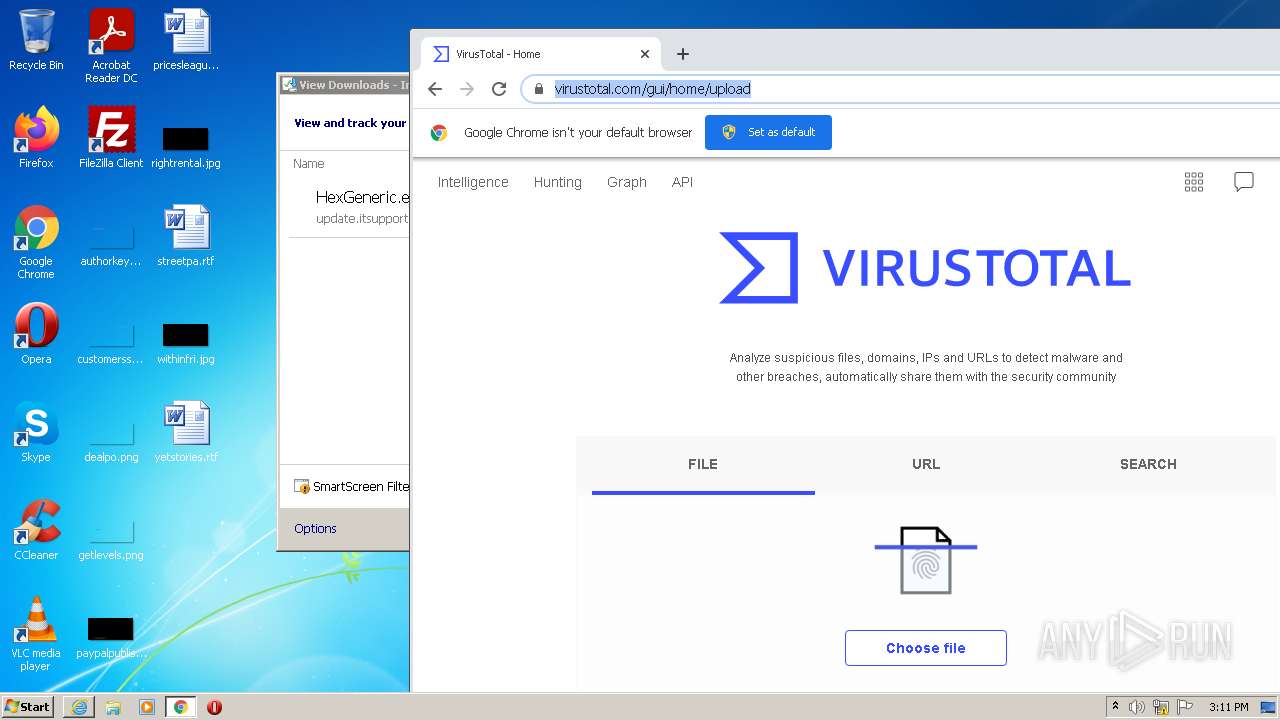
Task: Open VirusTotal chat bubble icon
Action: [1244, 182]
